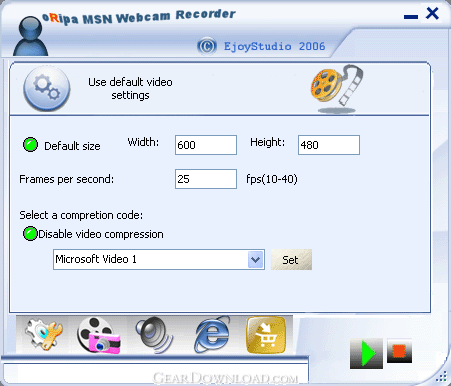Click the Set button for codec
This screenshot has width=451, height=386.
pos(291,260)
